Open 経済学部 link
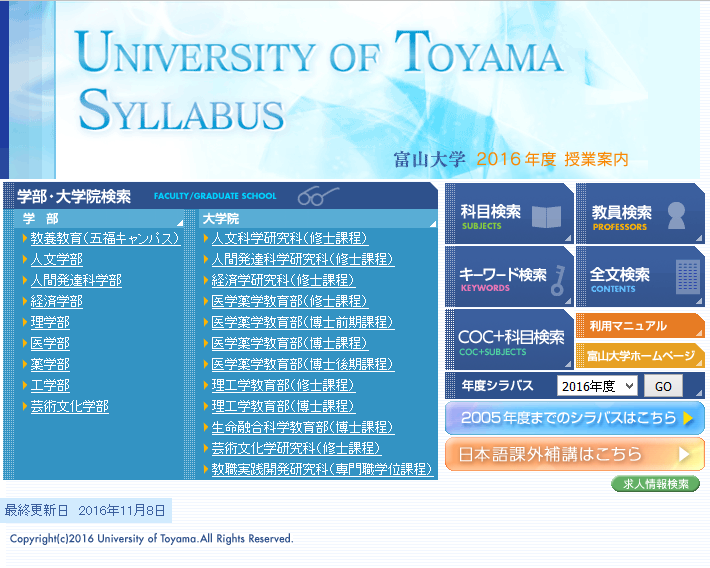 pyautogui.click(x=57, y=301)
